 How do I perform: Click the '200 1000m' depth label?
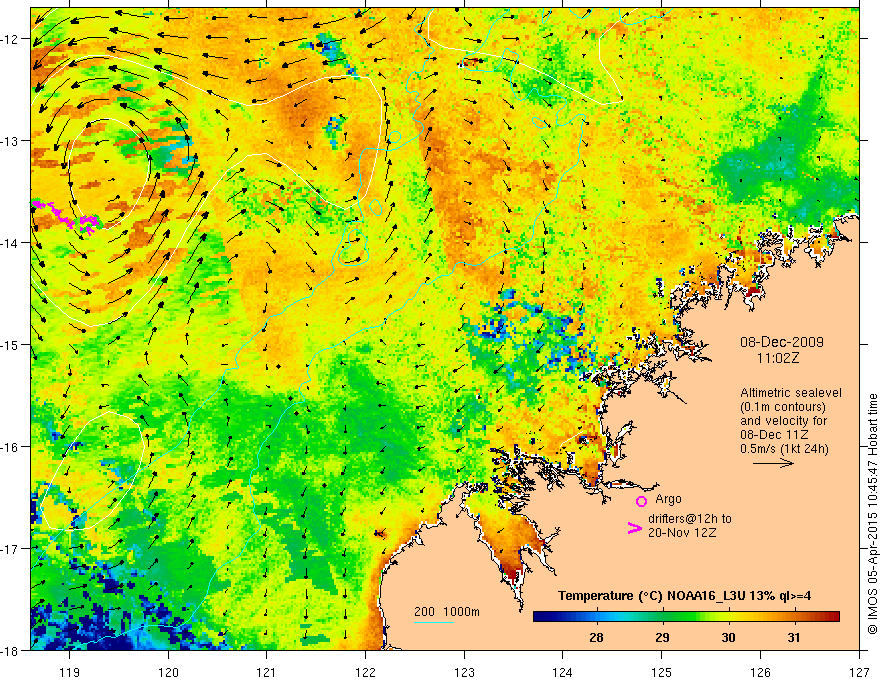[447, 612]
